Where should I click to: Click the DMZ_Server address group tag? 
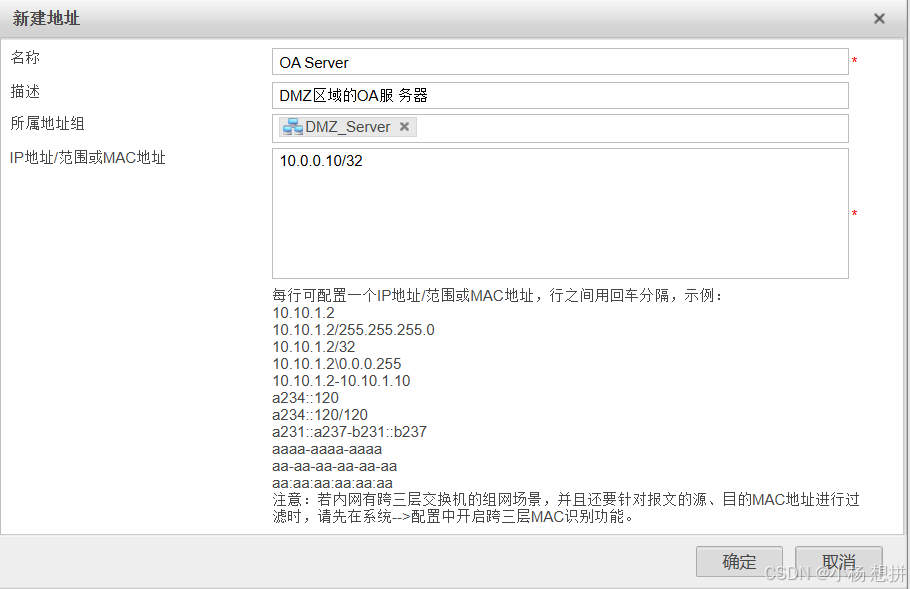click(x=347, y=127)
